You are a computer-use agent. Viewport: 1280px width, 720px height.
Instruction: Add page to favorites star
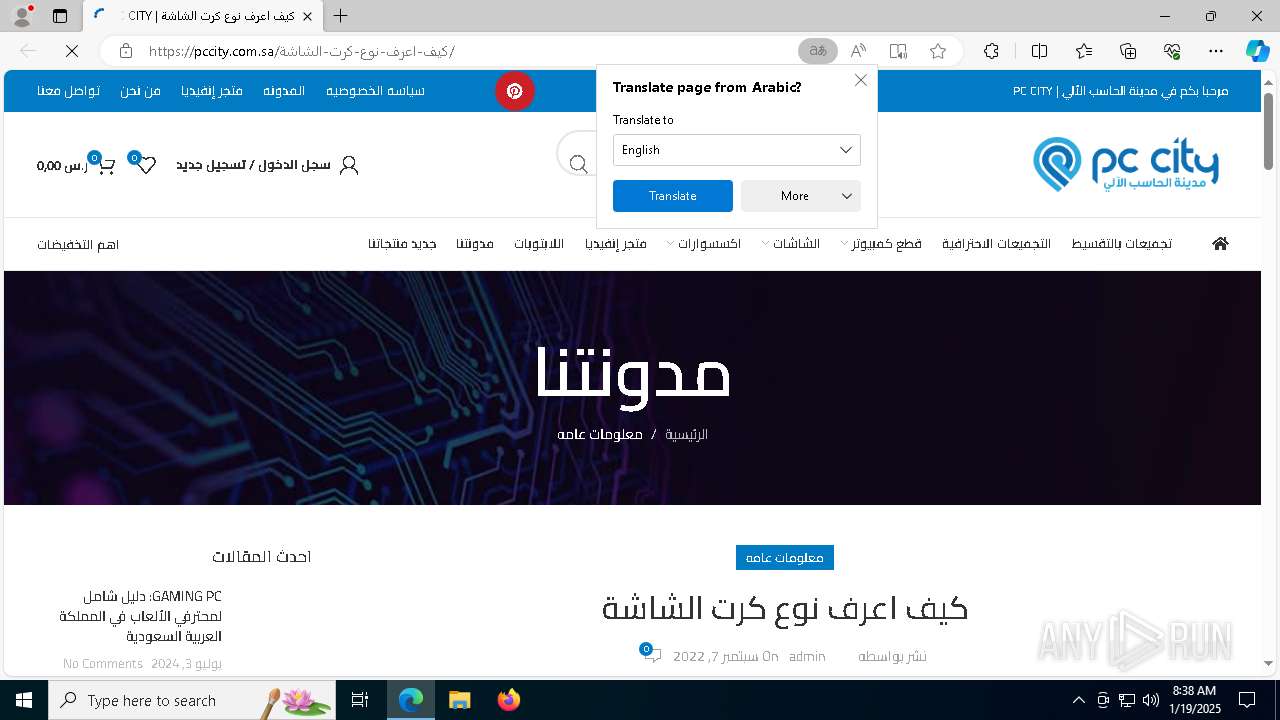(x=938, y=51)
